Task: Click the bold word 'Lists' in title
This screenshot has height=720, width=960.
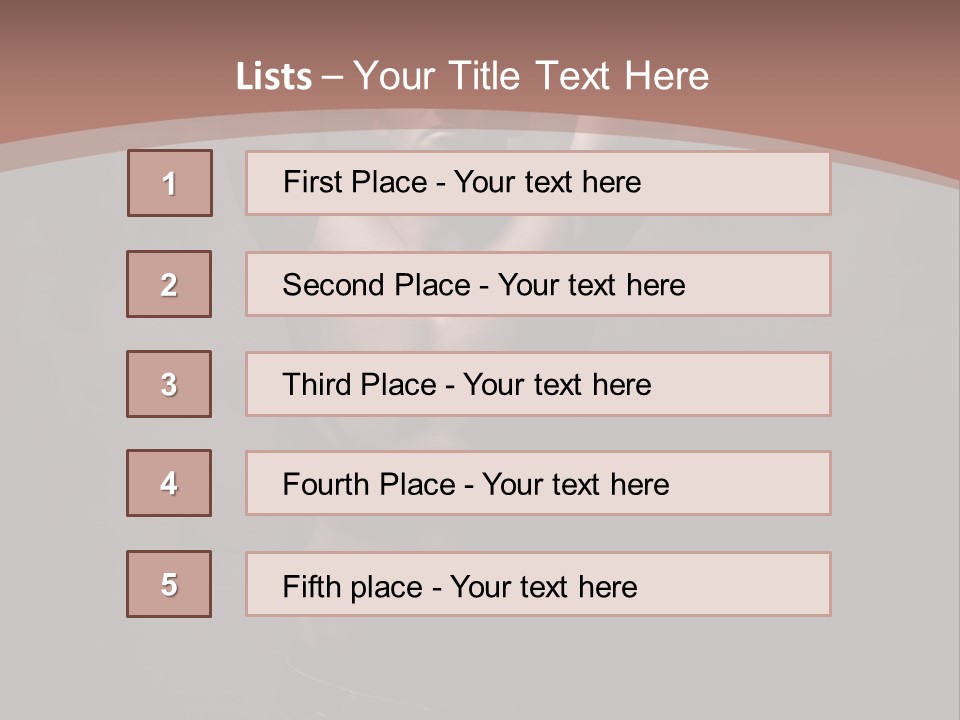Action: point(273,77)
